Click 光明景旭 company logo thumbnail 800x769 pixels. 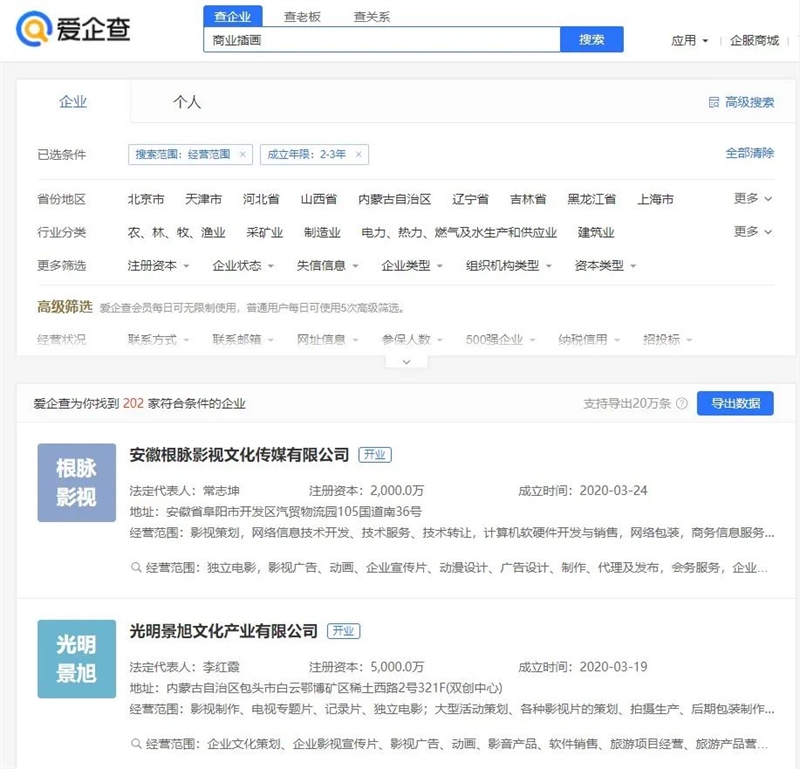point(77,659)
